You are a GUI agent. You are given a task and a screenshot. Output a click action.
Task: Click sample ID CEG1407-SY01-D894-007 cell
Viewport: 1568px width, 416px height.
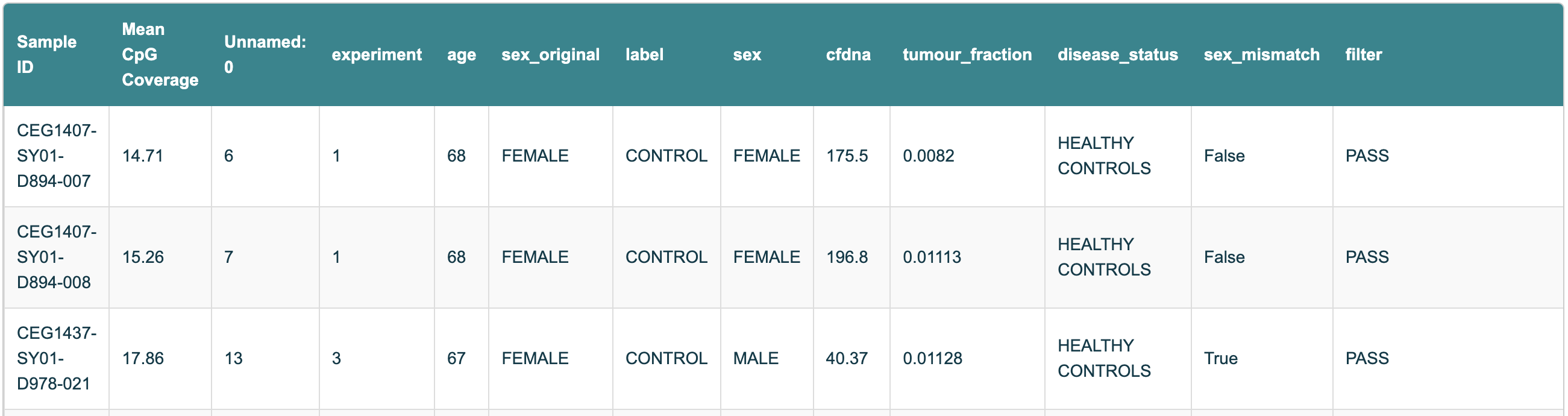click(x=56, y=156)
